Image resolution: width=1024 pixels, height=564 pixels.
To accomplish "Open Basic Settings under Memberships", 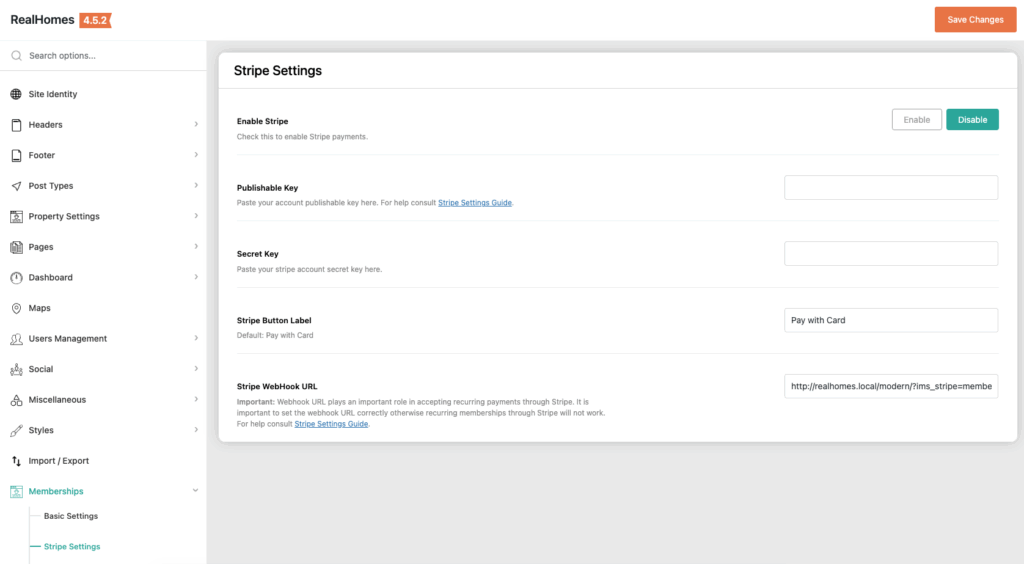I will pyautogui.click(x=71, y=516).
